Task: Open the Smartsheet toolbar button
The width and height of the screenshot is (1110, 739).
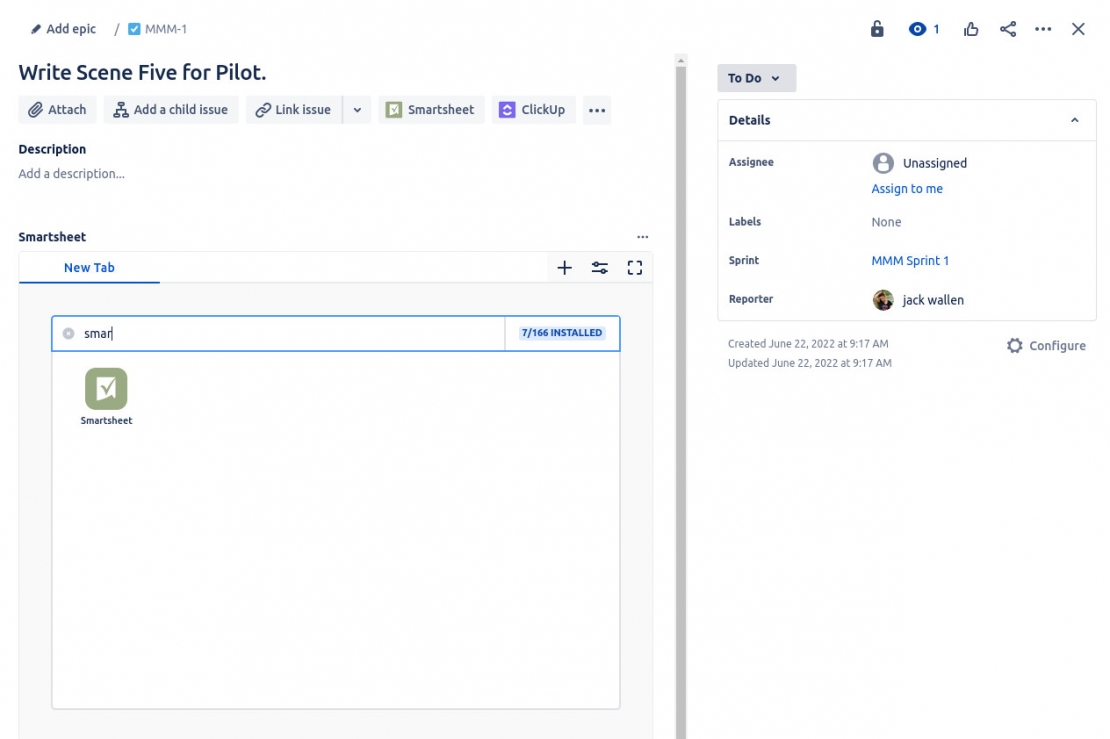Action: tap(431, 109)
